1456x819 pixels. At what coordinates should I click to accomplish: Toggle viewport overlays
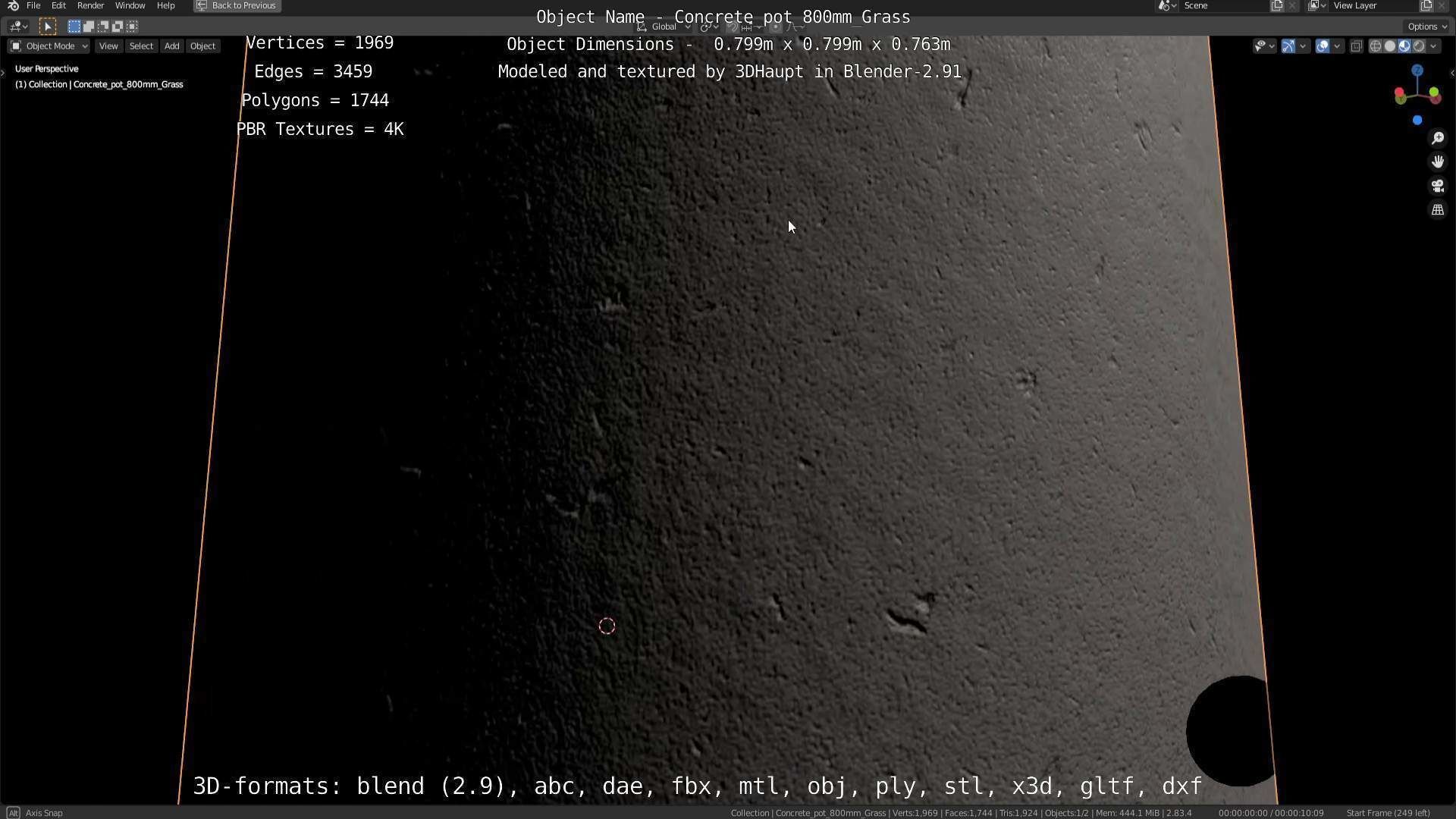[1322, 46]
